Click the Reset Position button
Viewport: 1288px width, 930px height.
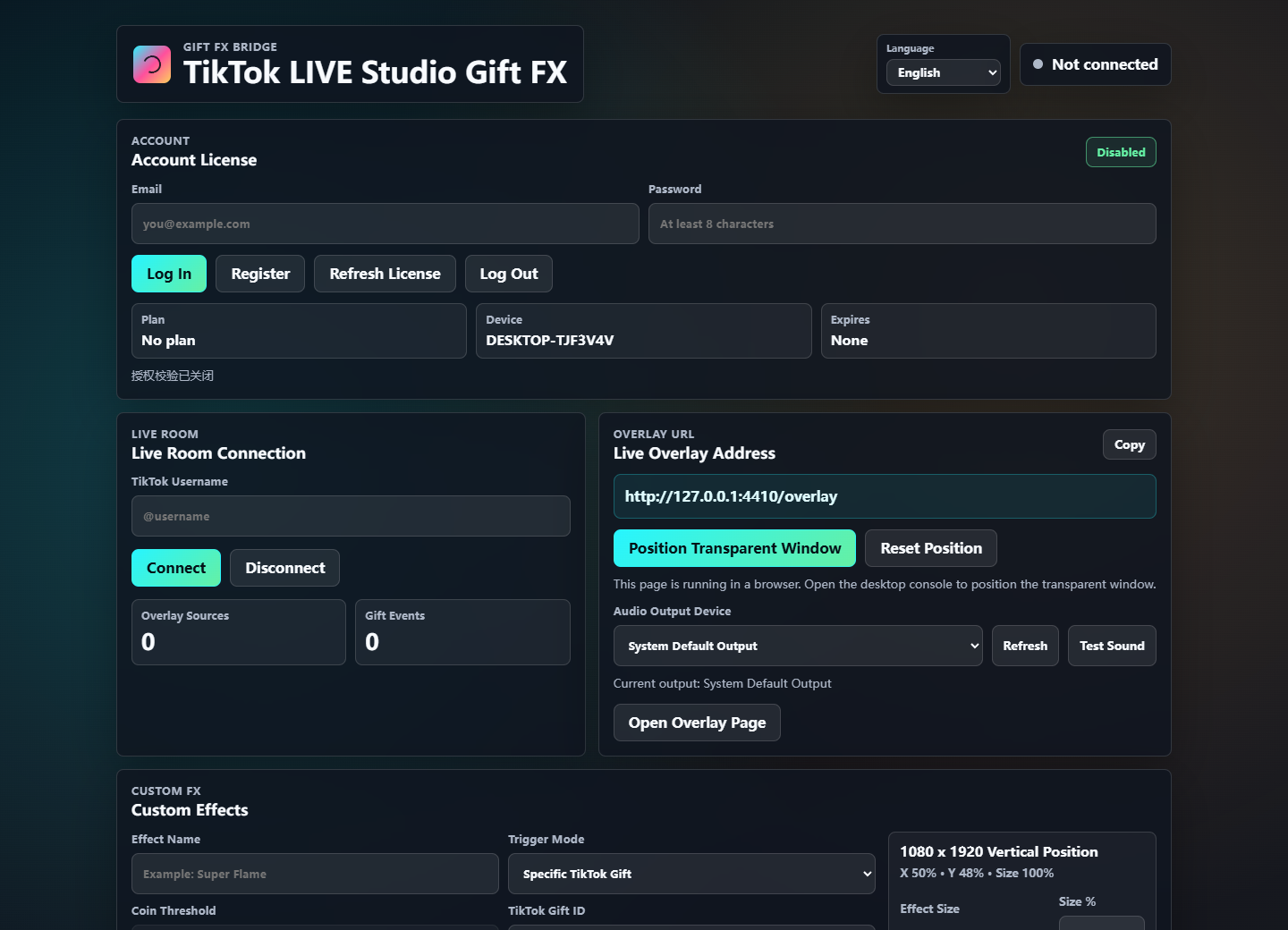coord(931,548)
